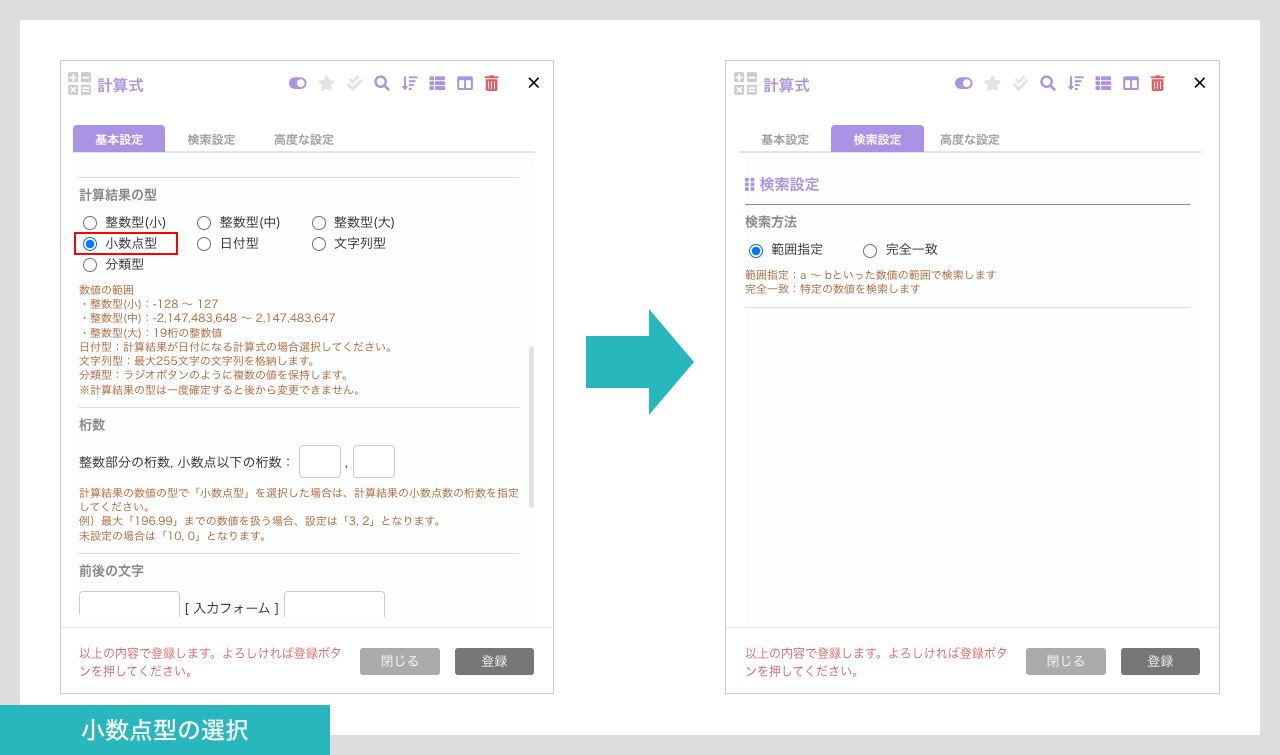Select the 整数型(中) radio button

tap(204, 223)
